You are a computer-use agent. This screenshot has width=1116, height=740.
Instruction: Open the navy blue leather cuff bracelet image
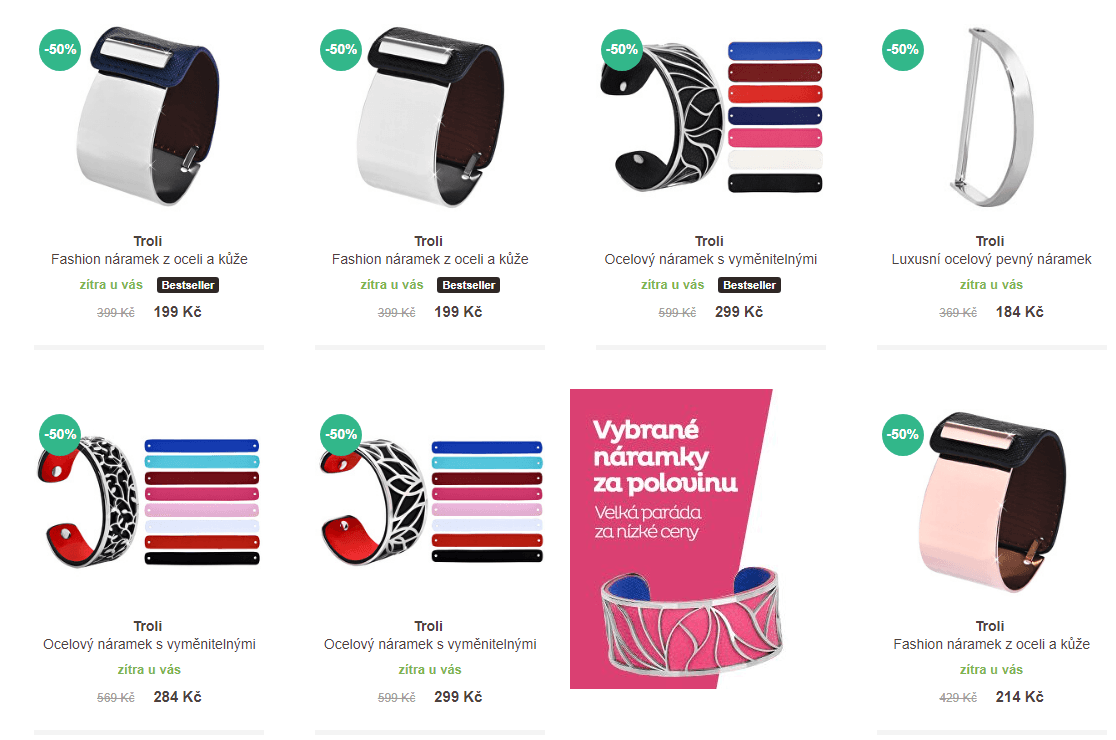(x=148, y=117)
